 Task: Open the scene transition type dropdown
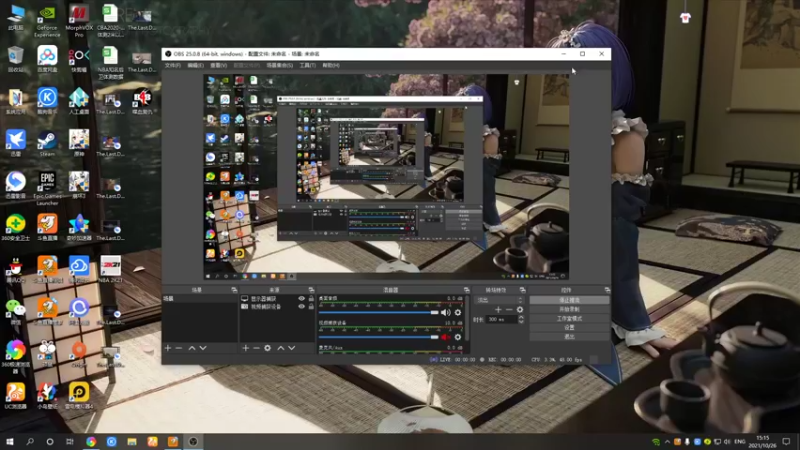pyautogui.click(x=499, y=300)
